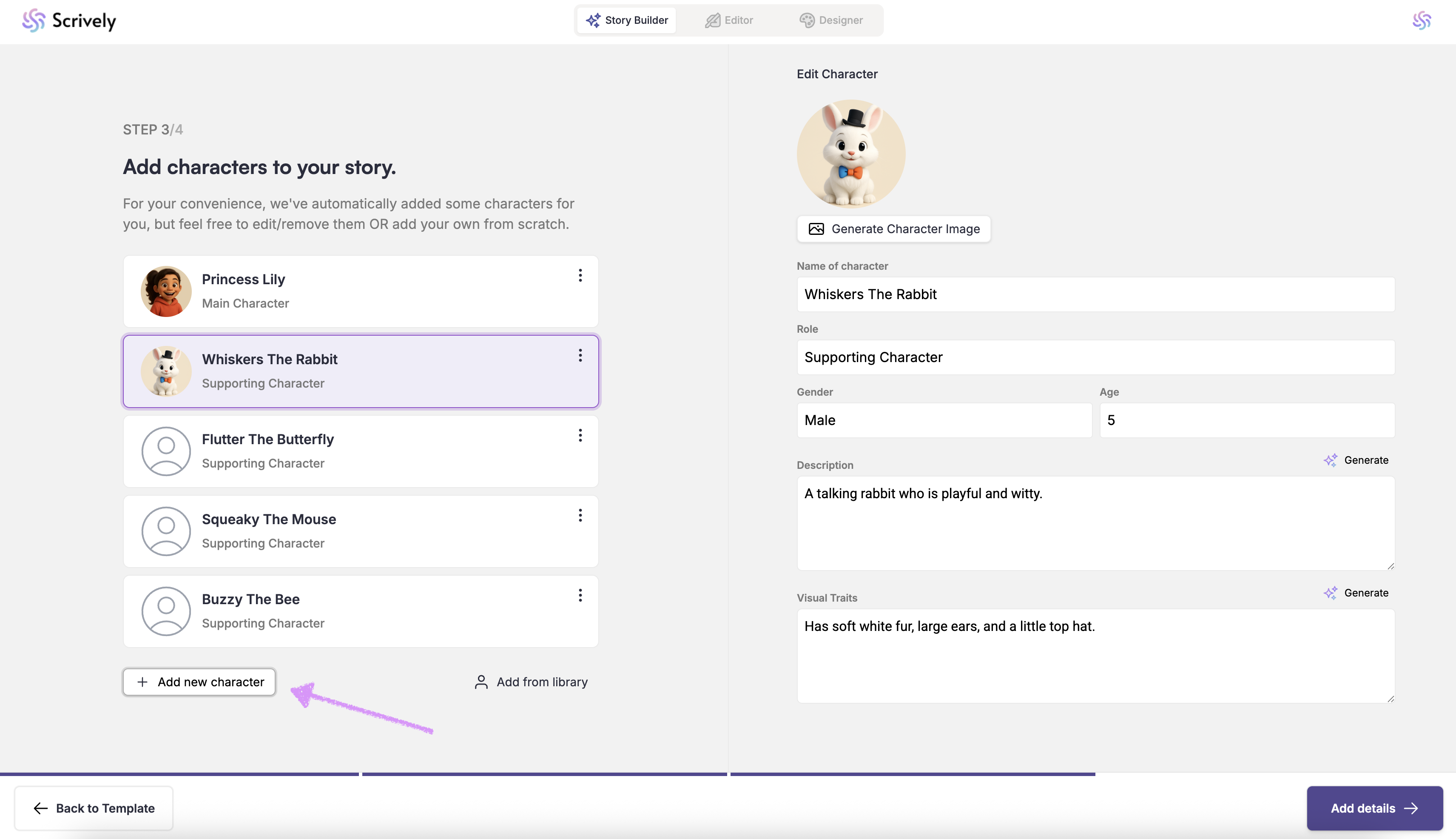Click the Scrively logo in the header

pyautogui.click(x=69, y=21)
